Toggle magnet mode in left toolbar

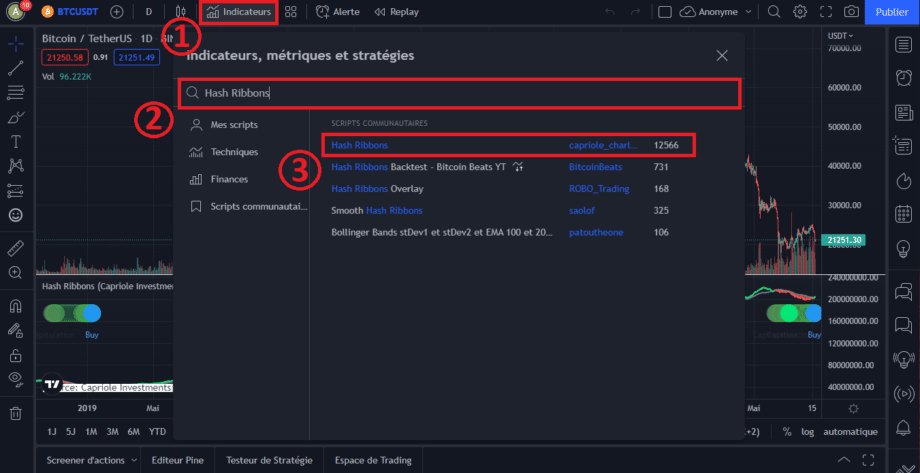pyautogui.click(x=16, y=305)
